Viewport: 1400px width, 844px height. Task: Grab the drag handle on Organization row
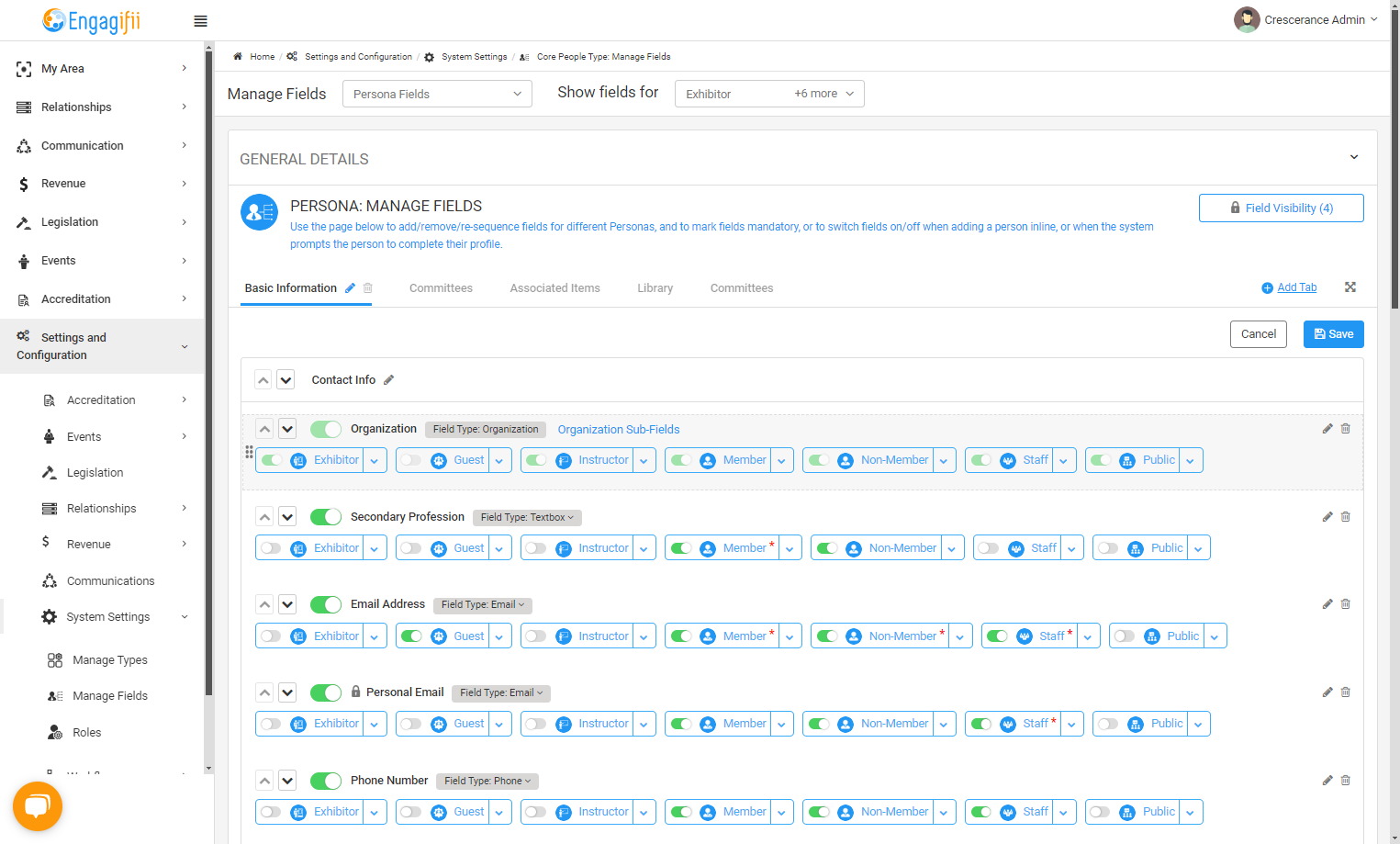click(249, 452)
